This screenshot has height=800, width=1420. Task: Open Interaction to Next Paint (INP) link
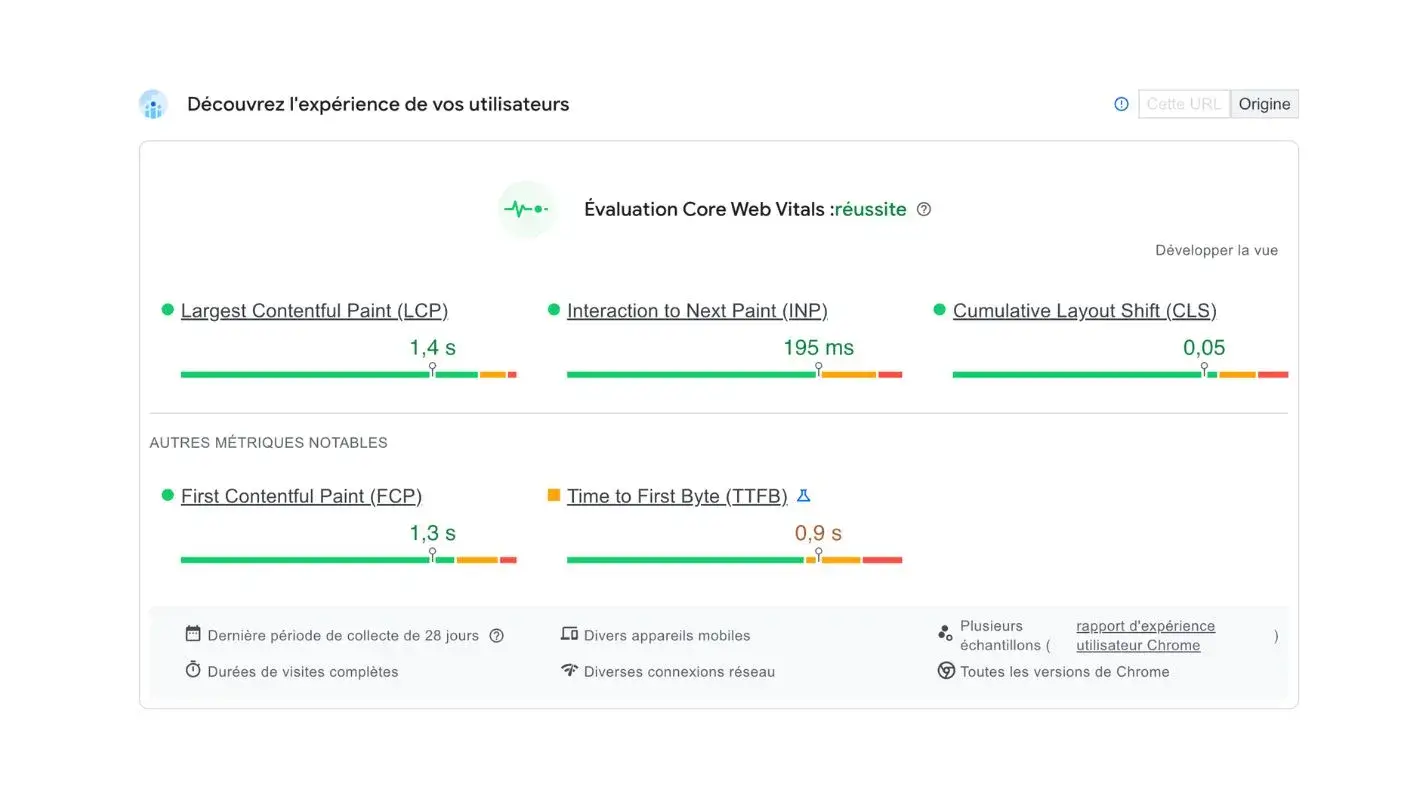(x=697, y=311)
